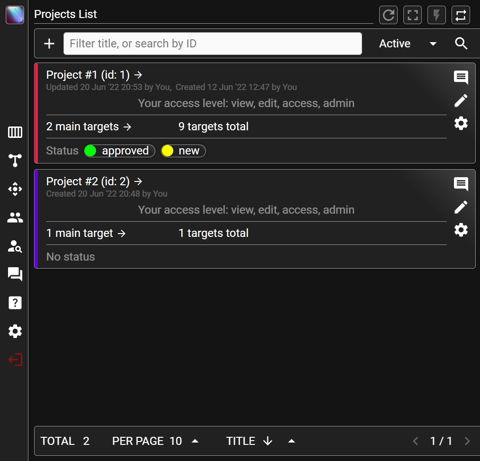Select the approved status chip

click(119, 151)
